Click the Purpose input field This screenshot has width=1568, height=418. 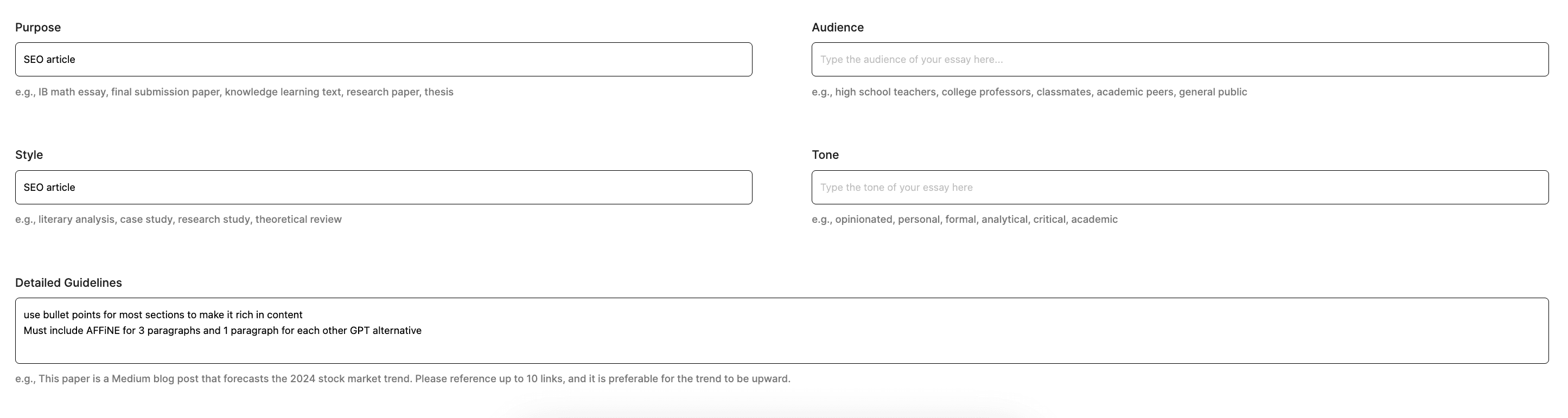[x=384, y=60]
